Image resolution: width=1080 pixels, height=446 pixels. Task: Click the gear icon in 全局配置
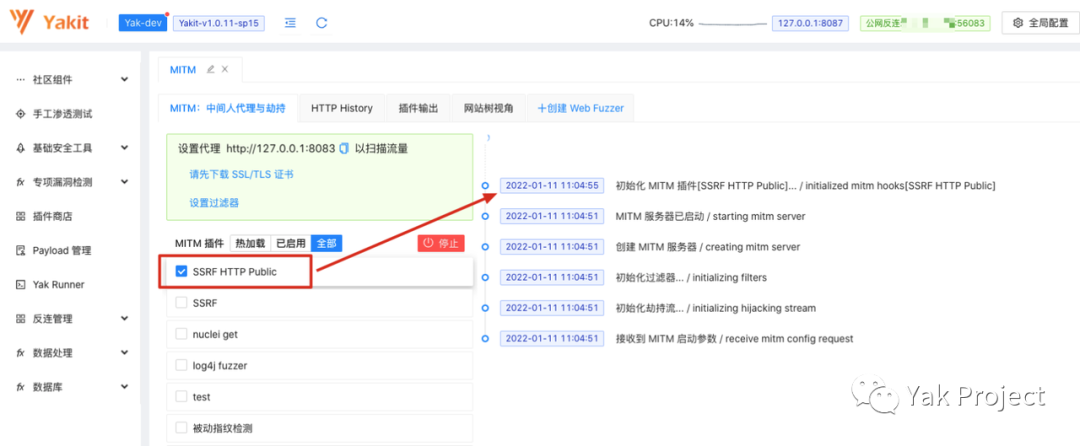pos(1018,23)
